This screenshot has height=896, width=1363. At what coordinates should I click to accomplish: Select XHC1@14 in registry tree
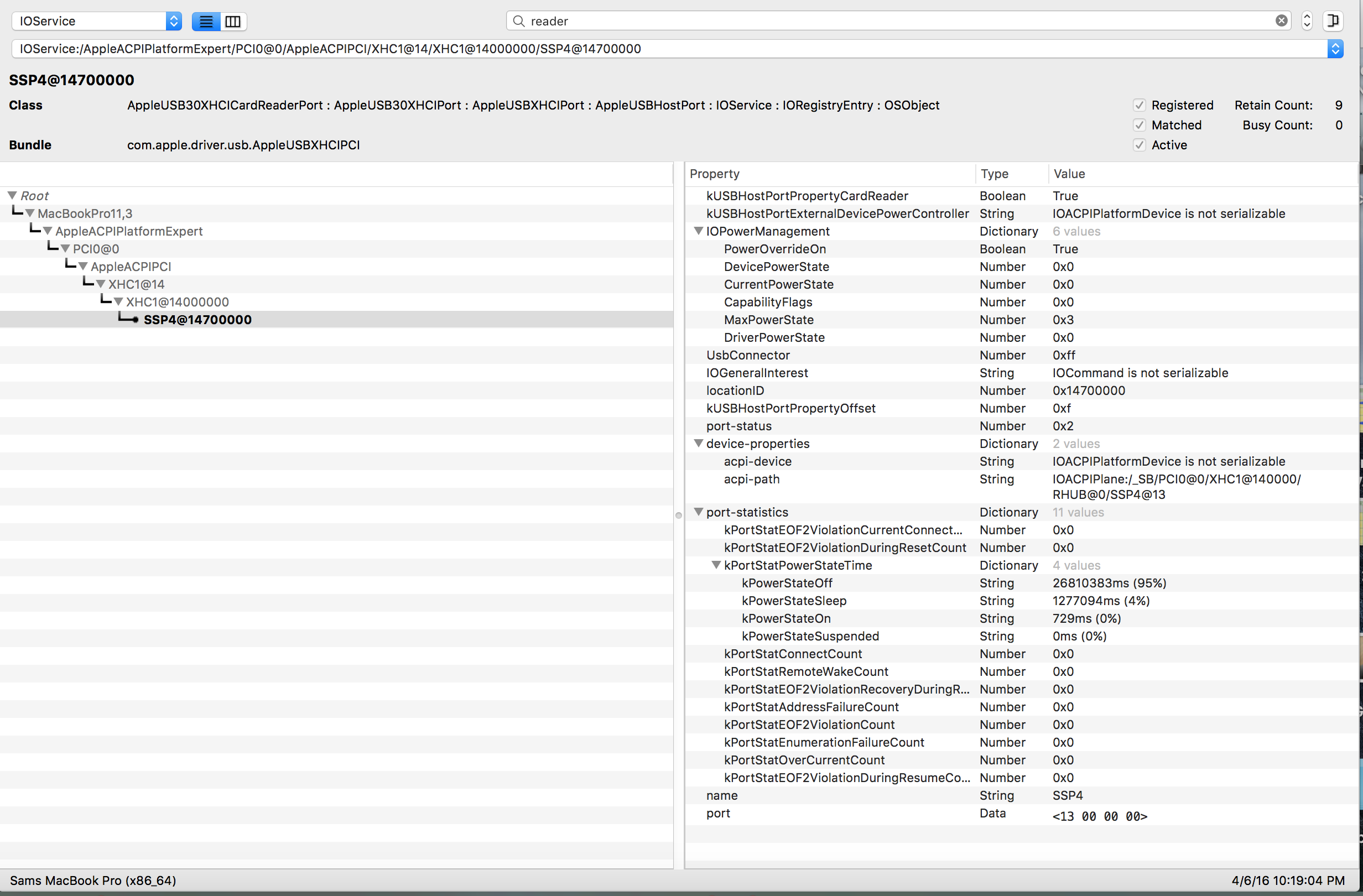pyautogui.click(x=136, y=284)
